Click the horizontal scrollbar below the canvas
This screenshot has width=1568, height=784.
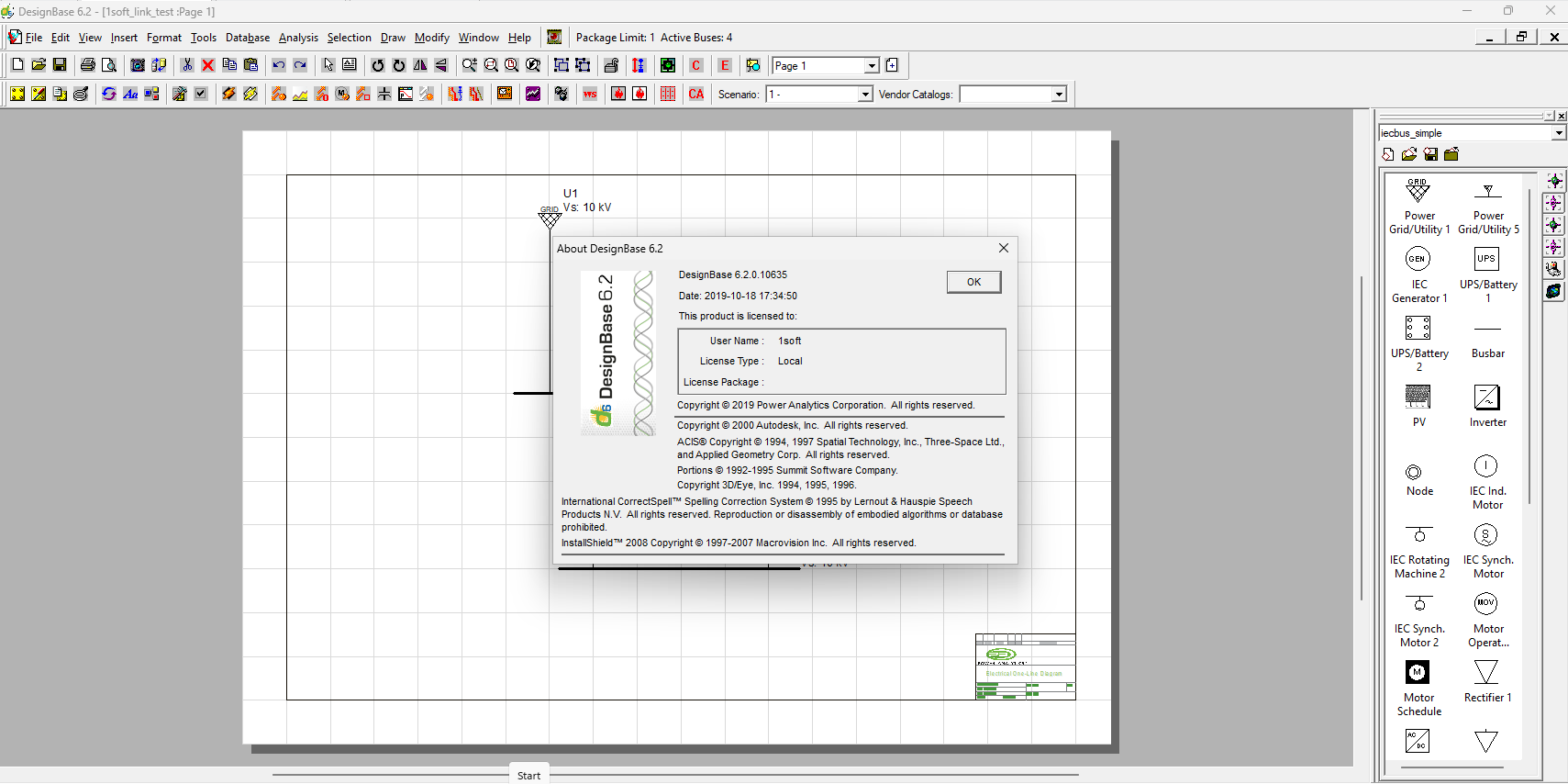tap(675, 775)
